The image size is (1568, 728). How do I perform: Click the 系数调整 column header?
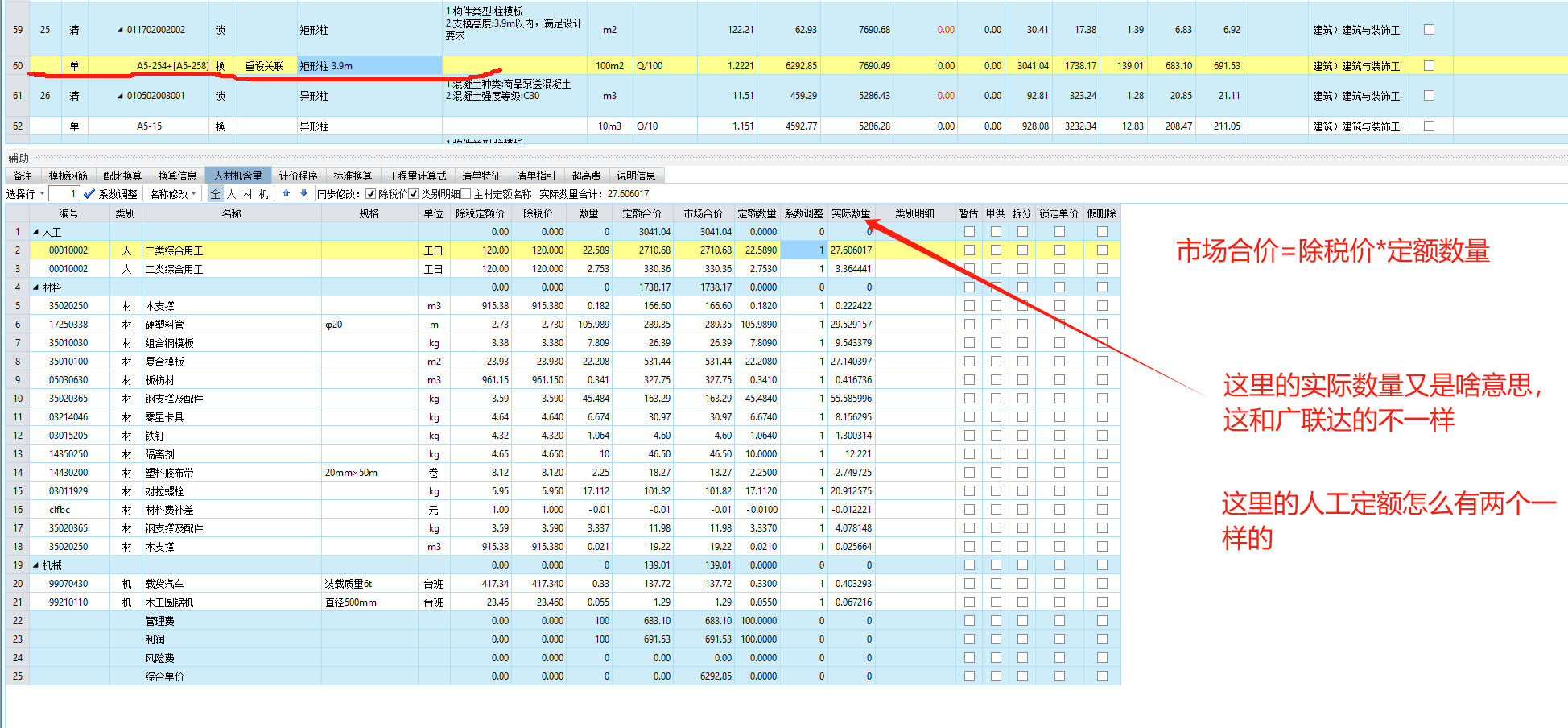[804, 213]
